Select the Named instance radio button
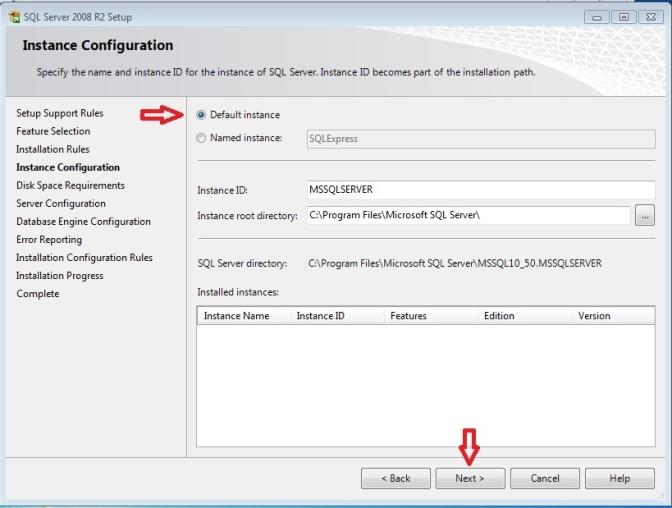 (x=202, y=139)
